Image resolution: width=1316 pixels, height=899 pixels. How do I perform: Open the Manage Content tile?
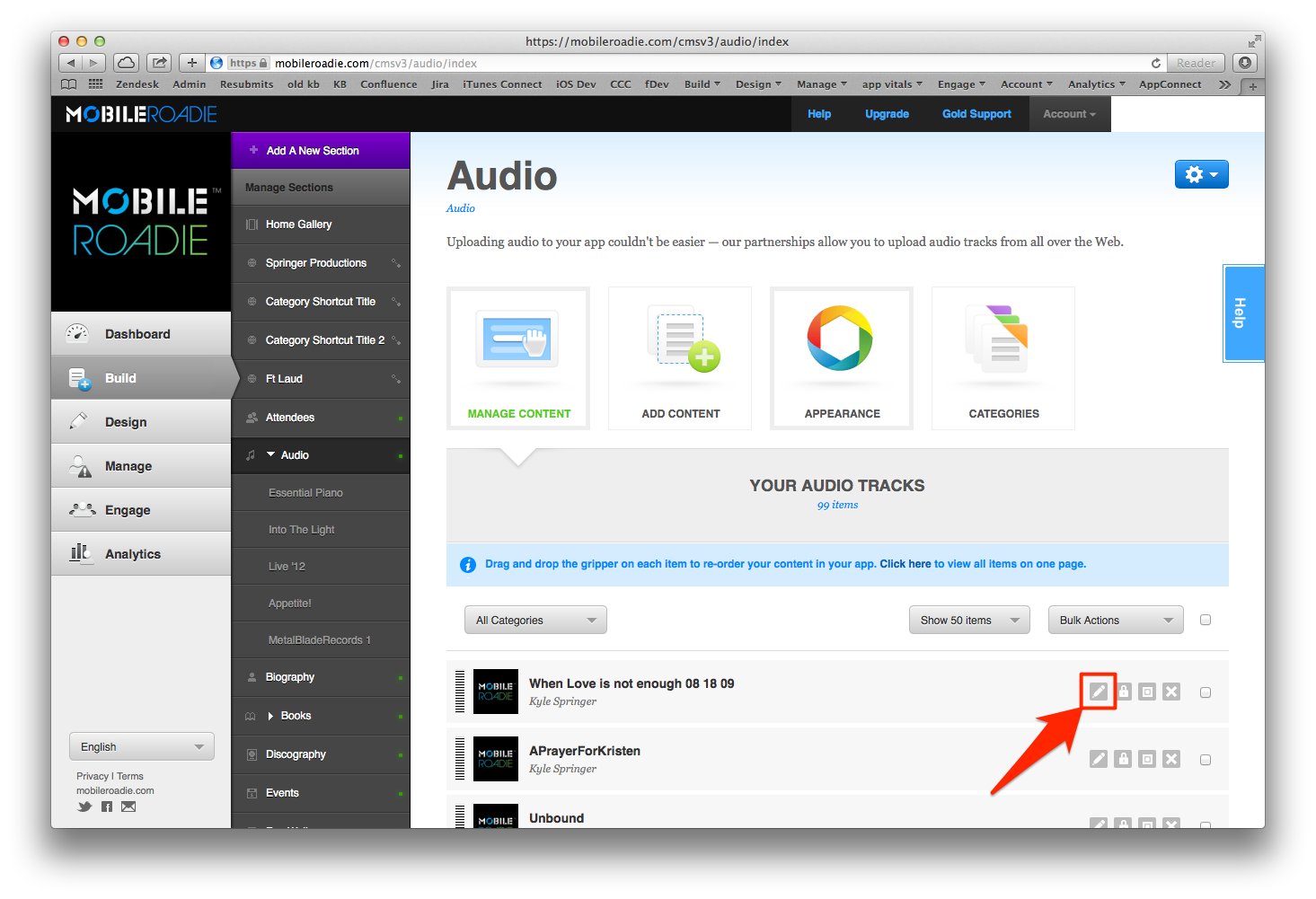[518, 358]
